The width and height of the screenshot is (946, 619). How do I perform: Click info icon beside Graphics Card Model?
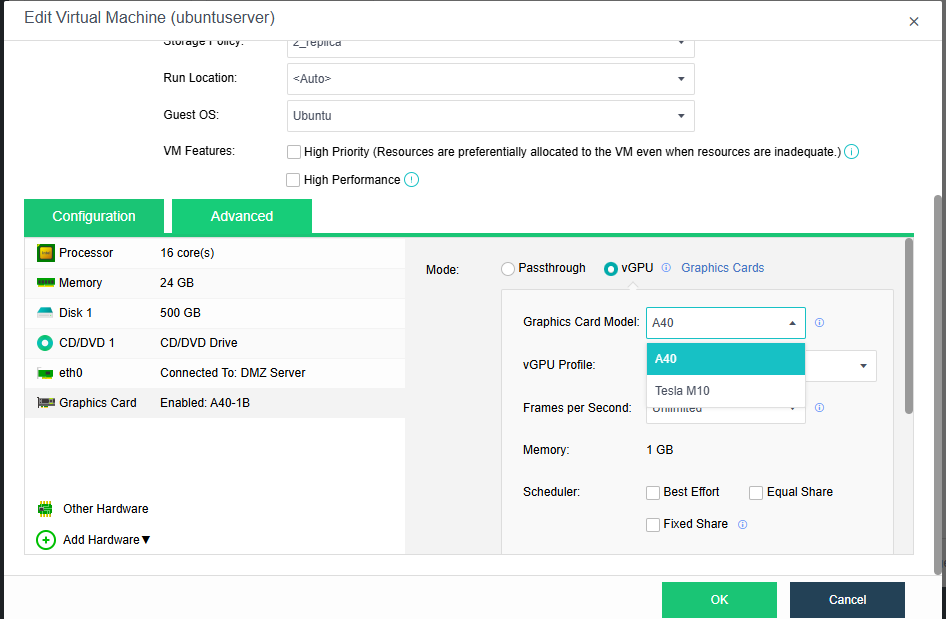pyautogui.click(x=819, y=323)
